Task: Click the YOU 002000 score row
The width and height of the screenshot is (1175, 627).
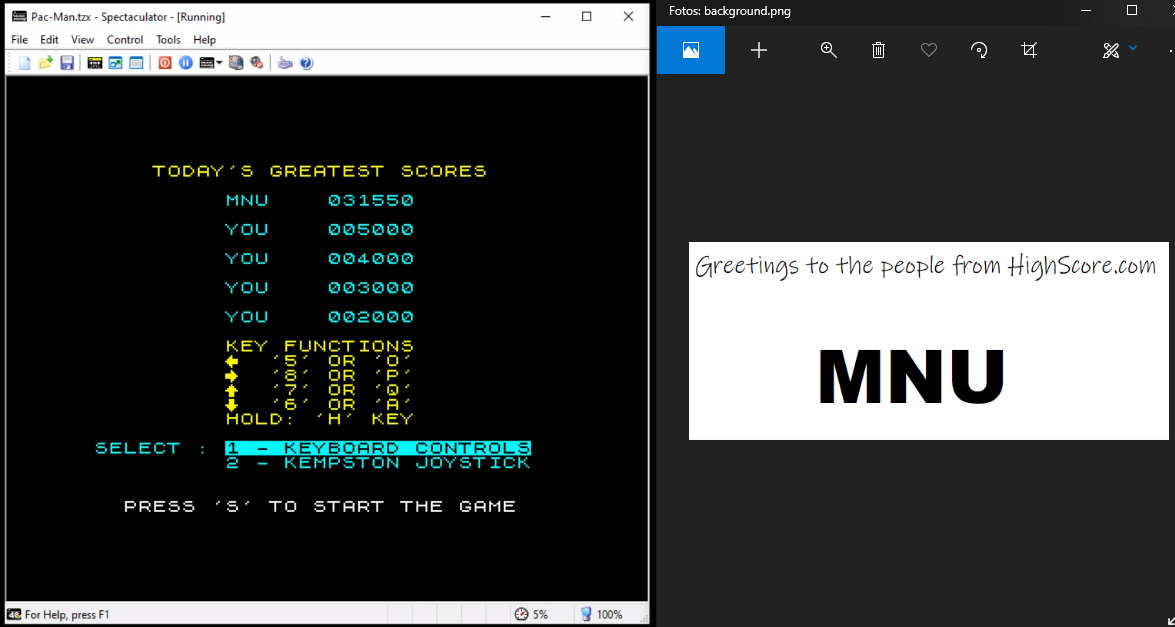Action: click(x=320, y=317)
